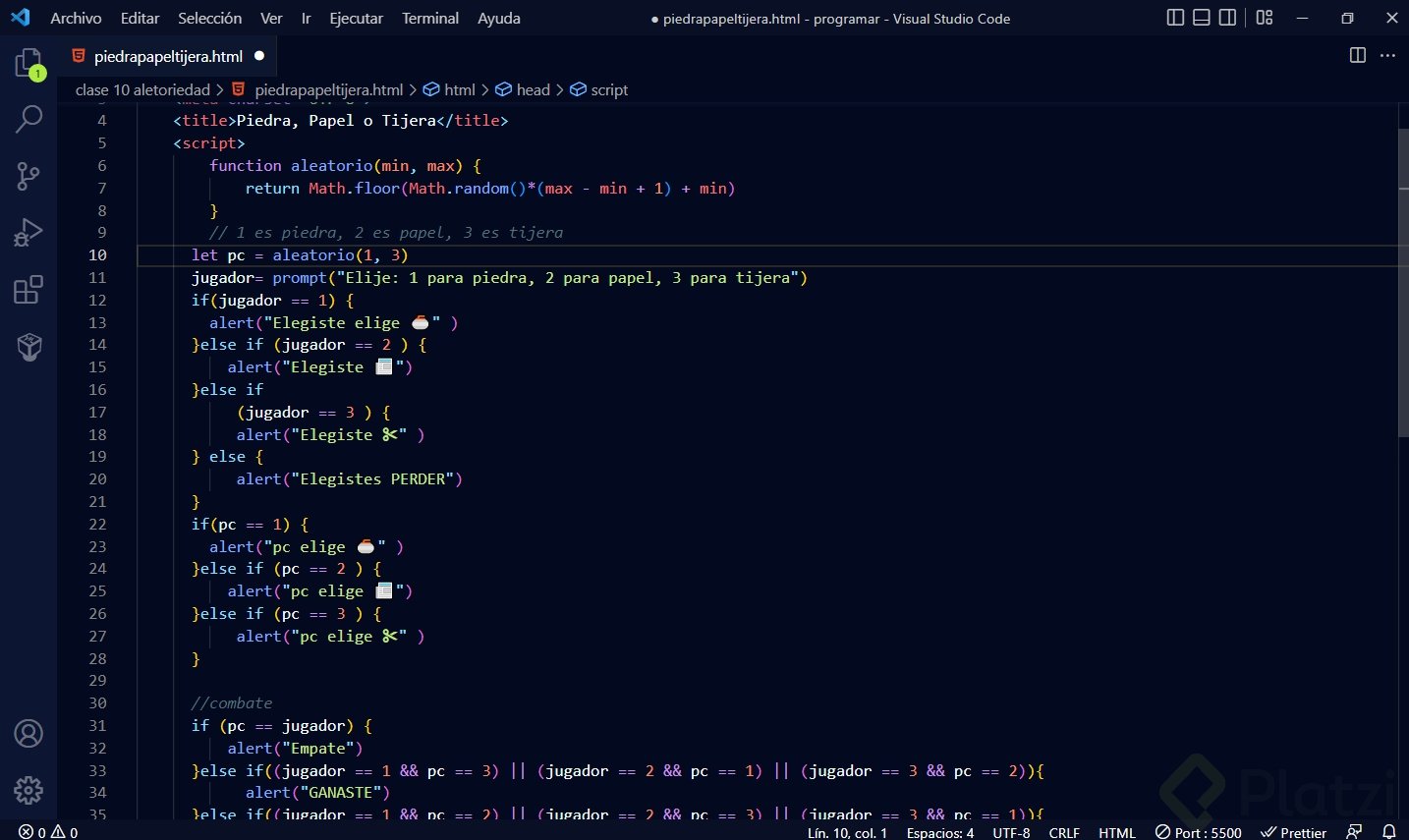Change indentation Espacios: 4
This screenshot has height=840, width=1409.
click(940, 832)
